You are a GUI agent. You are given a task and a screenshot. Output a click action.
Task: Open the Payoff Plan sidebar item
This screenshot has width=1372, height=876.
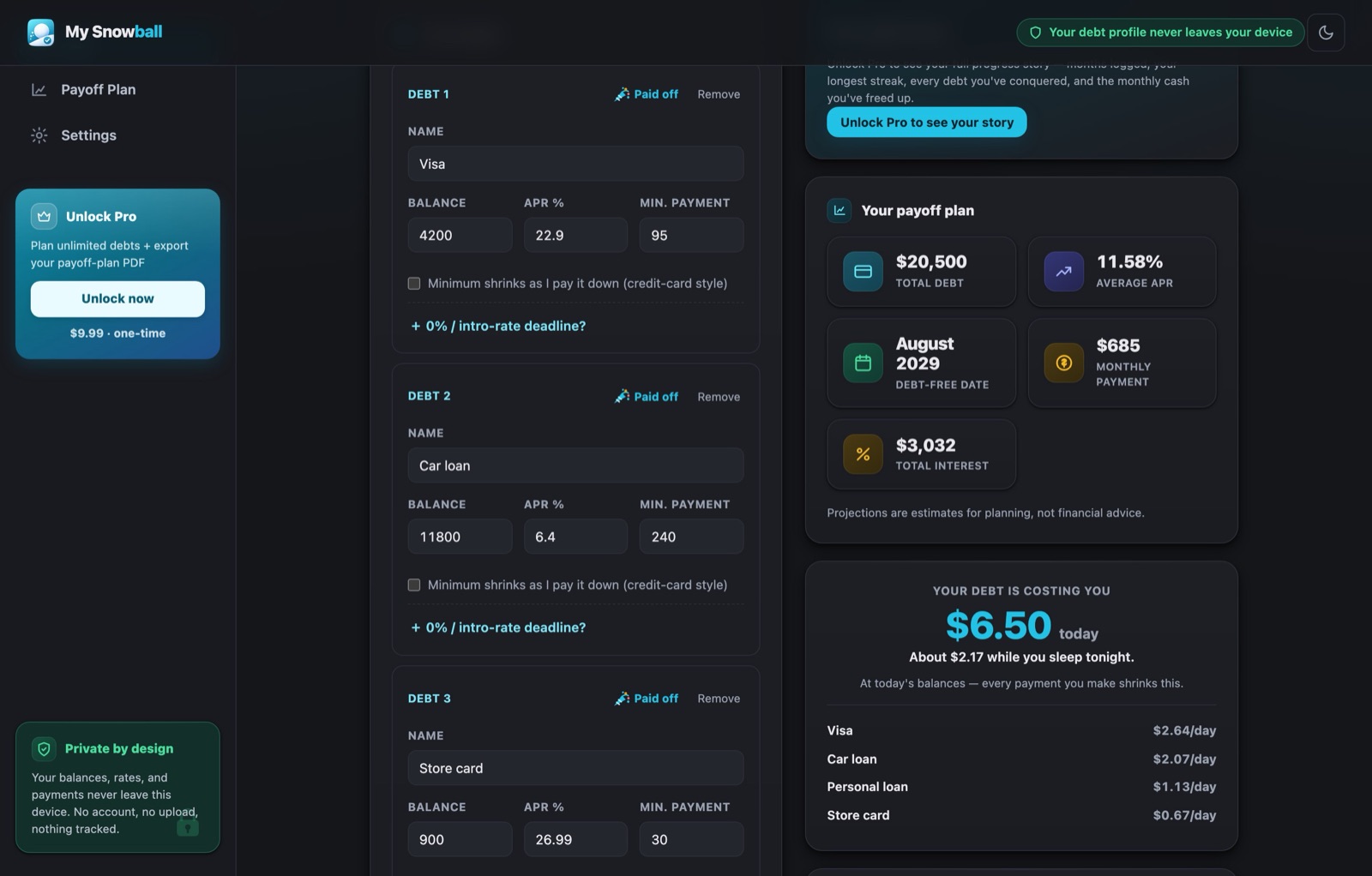pyautogui.click(x=117, y=90)
